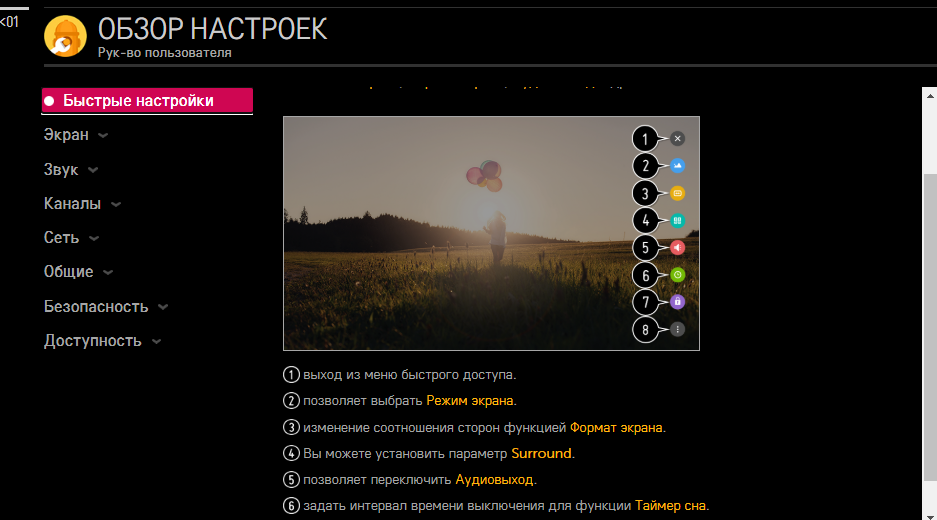937x520 pixels.
Task: Click the gray three-dots more icon
Action: click(678, 328)
